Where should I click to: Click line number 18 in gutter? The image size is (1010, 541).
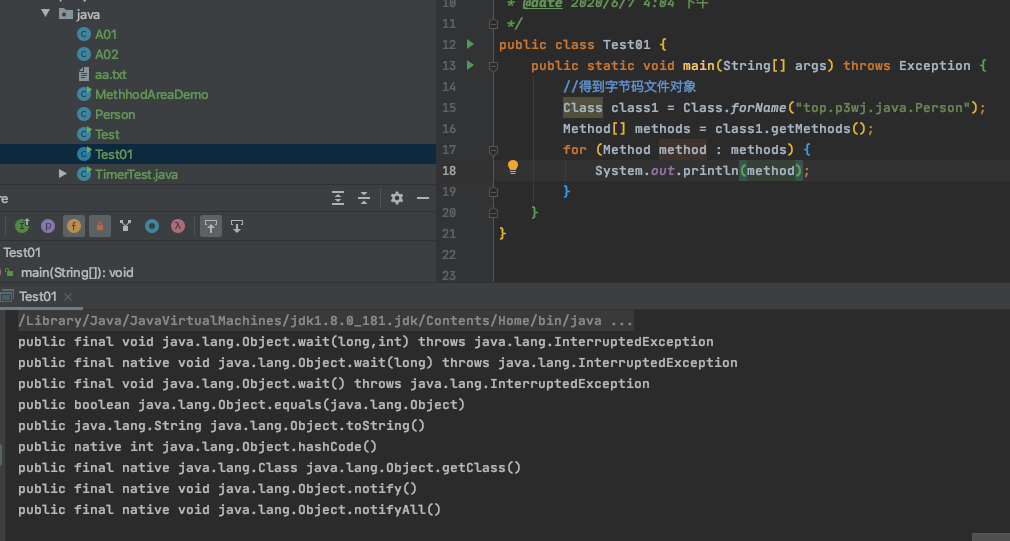449,171
